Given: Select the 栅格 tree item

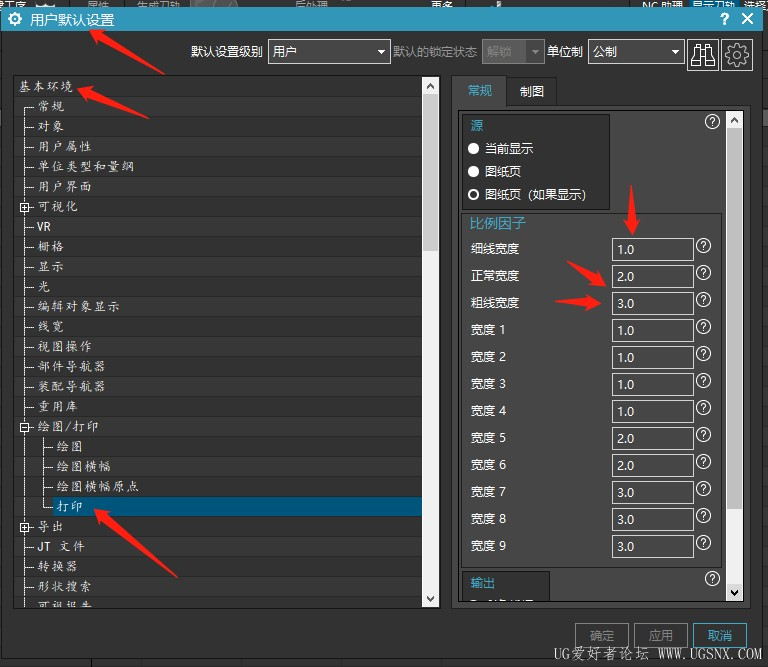Looking at the screenshot, I should (51, 246).
